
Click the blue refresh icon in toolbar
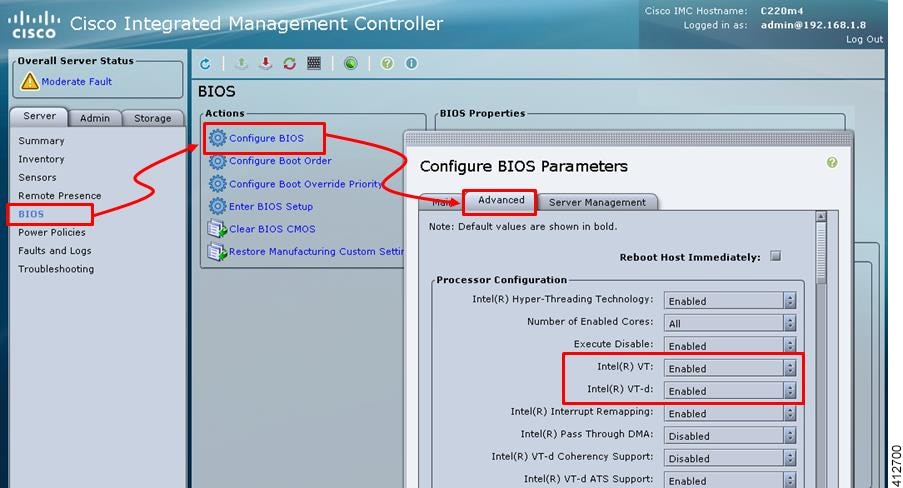(206, 63)
